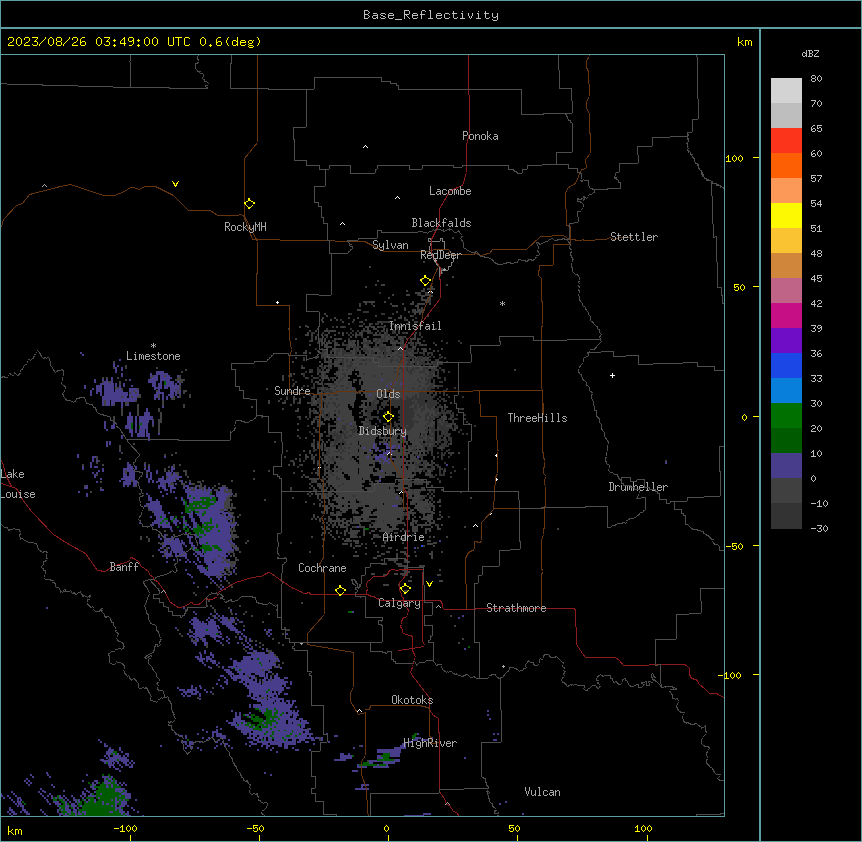Click the white asterisk marker east of Innisfail
This screenshot has width=862, height=842.
tap(502, 303)
